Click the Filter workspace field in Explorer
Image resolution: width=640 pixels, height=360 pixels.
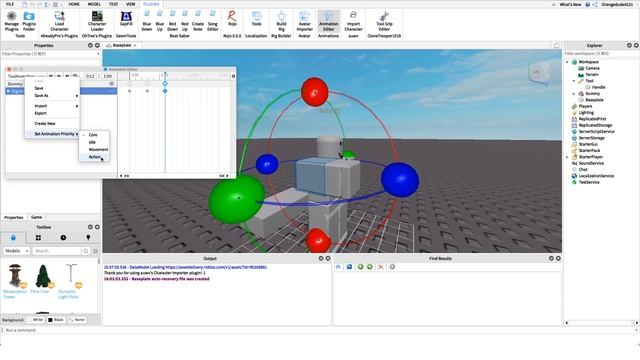pos(600,54)
